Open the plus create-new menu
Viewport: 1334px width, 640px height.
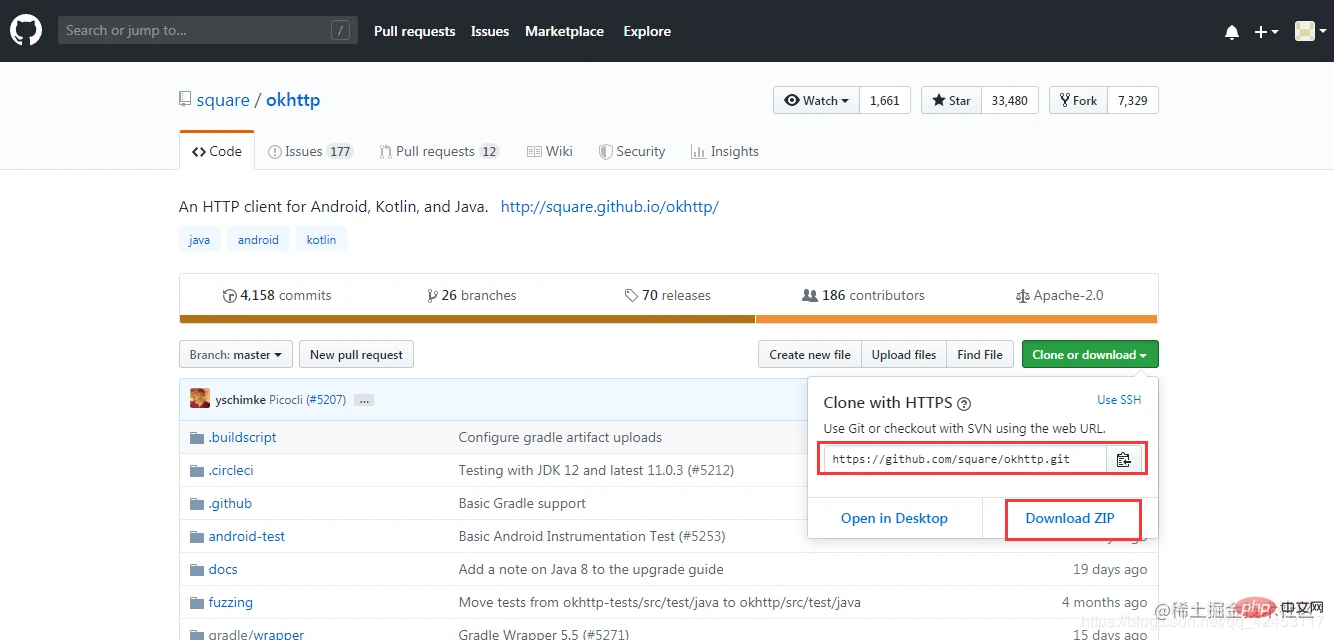pos(1266,32)
